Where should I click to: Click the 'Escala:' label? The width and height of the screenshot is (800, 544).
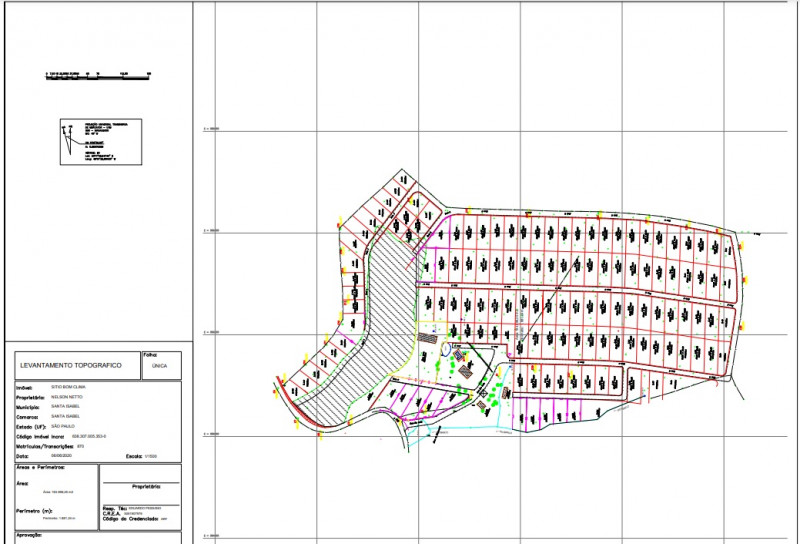tap(134, 456)
